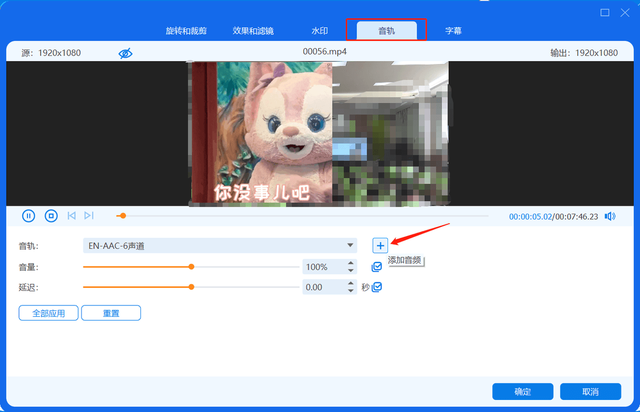Screen dimensions: 640x412
Task: Switch to the 字幕 tab
Action: [453, 31]
